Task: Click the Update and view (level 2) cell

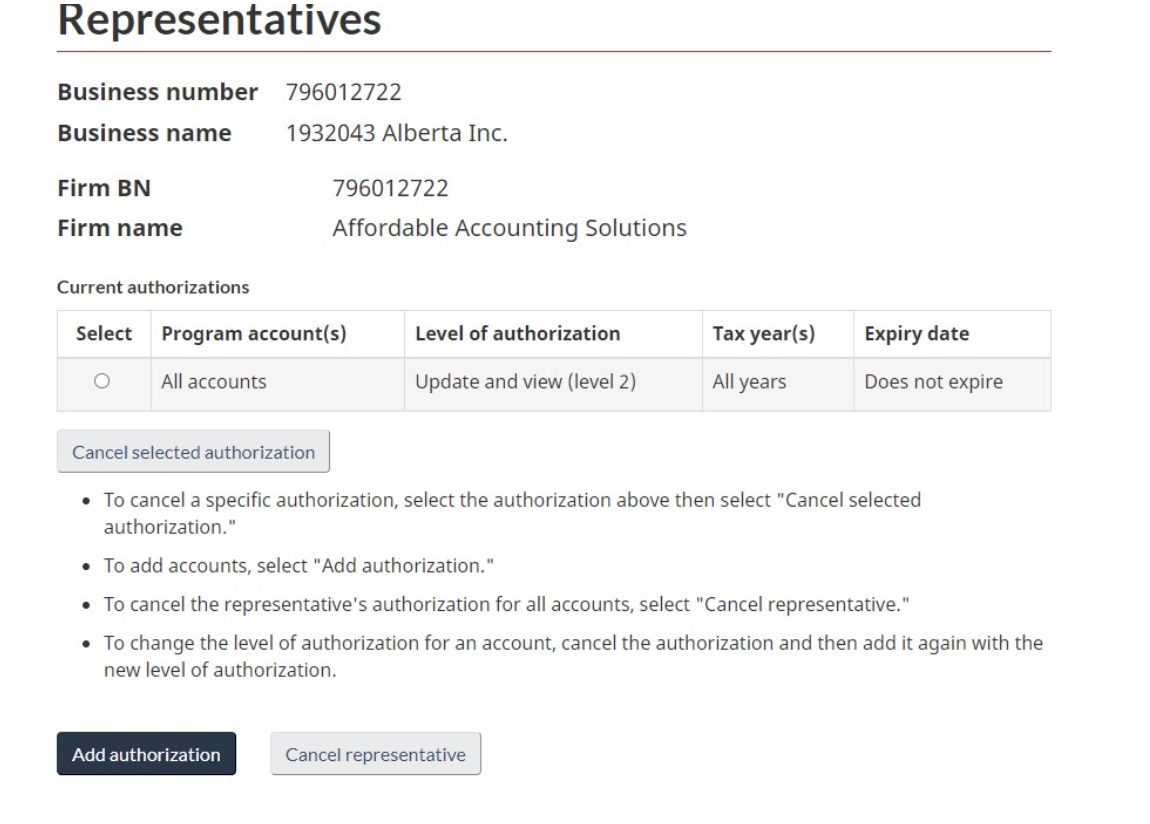Action: pos(525,382)
